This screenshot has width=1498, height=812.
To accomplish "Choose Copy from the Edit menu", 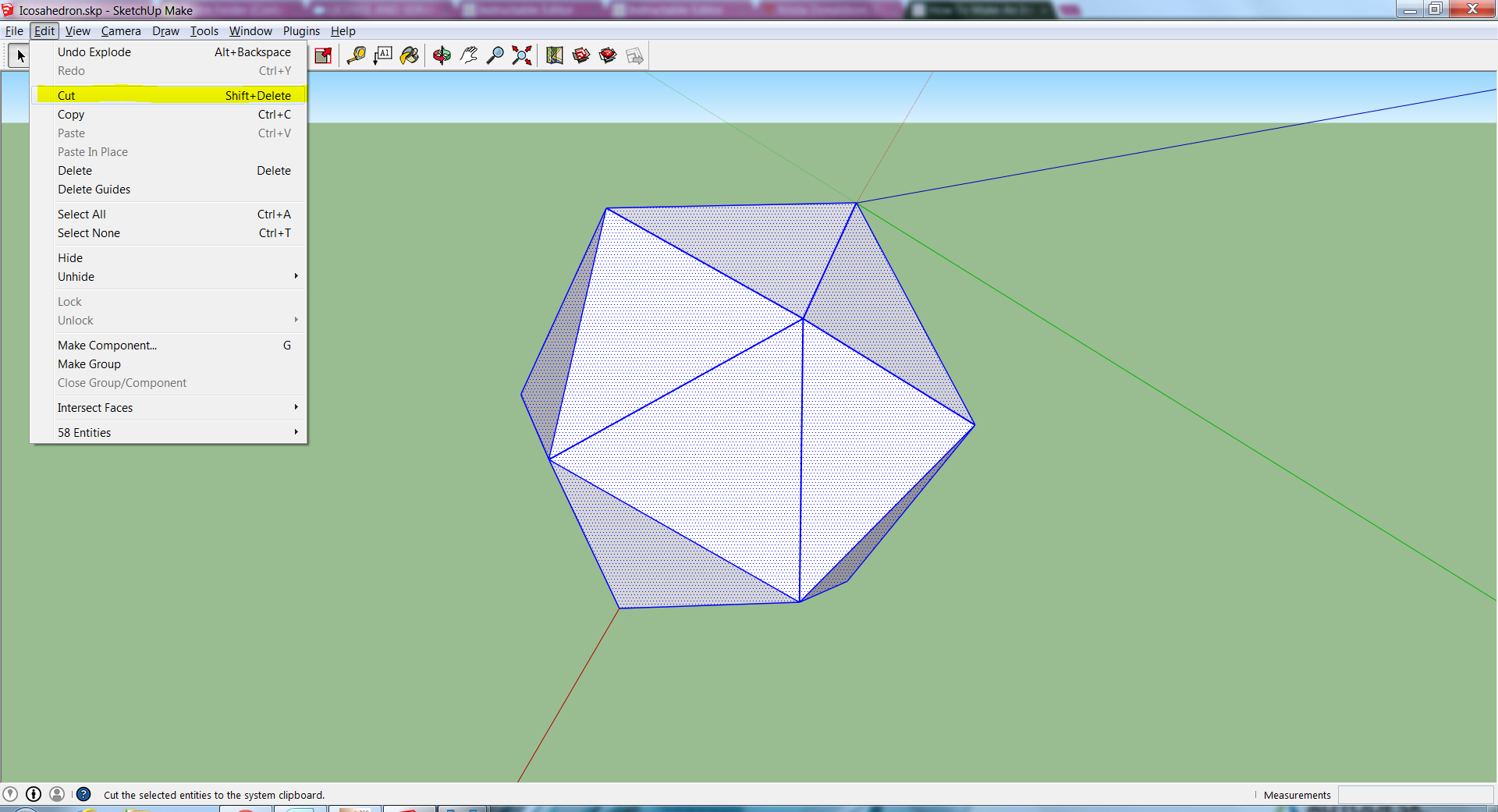I will (x=169, y=115).
